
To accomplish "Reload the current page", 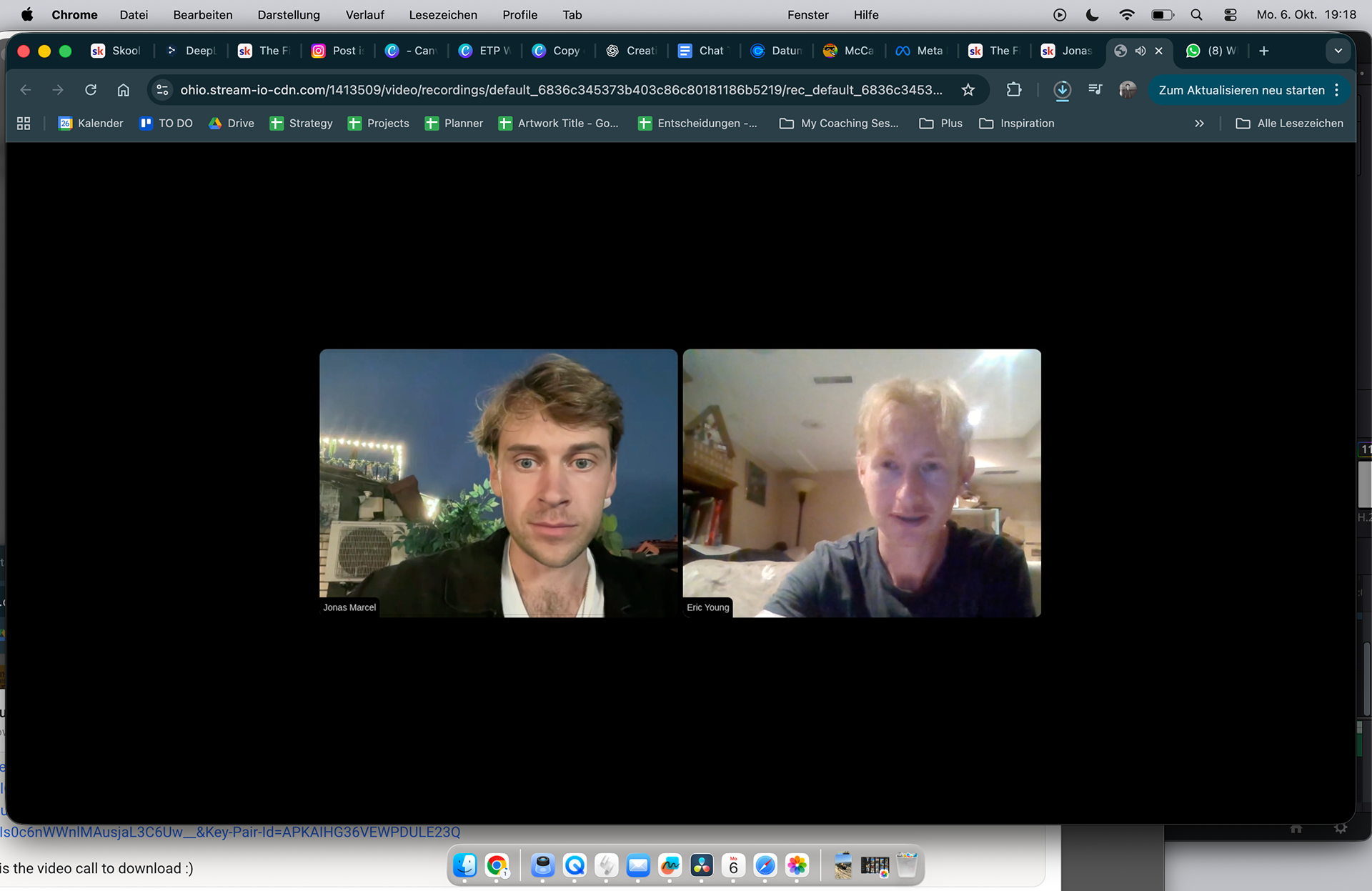I will [91, 90].
